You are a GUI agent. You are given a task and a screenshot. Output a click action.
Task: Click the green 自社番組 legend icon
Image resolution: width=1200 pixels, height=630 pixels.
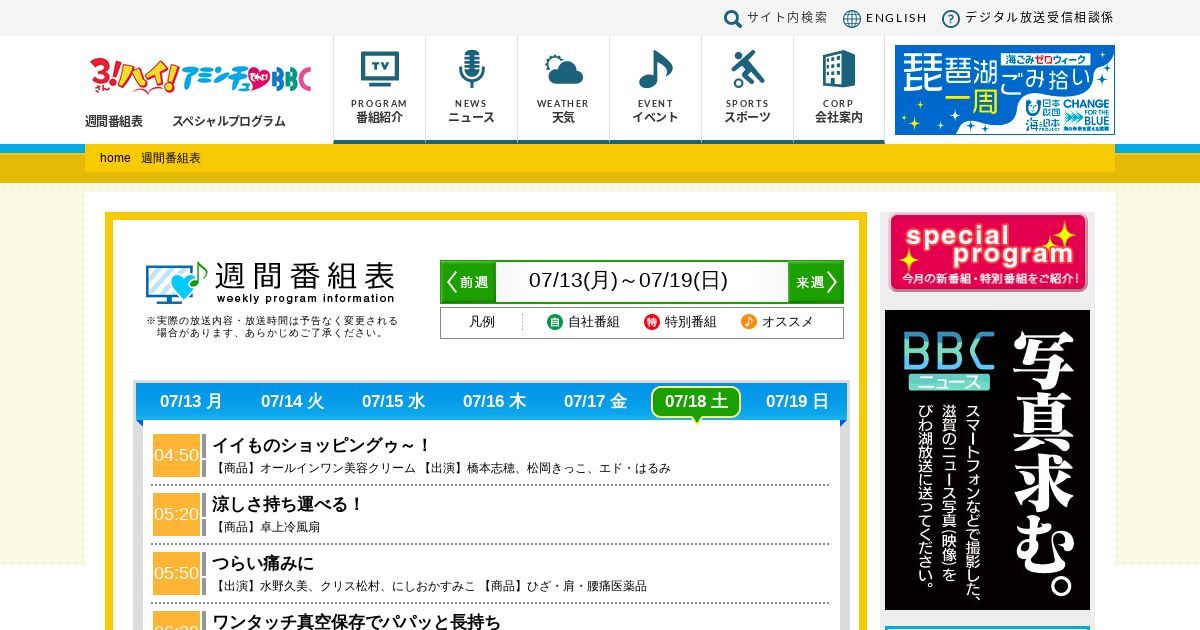click(555, 322)
